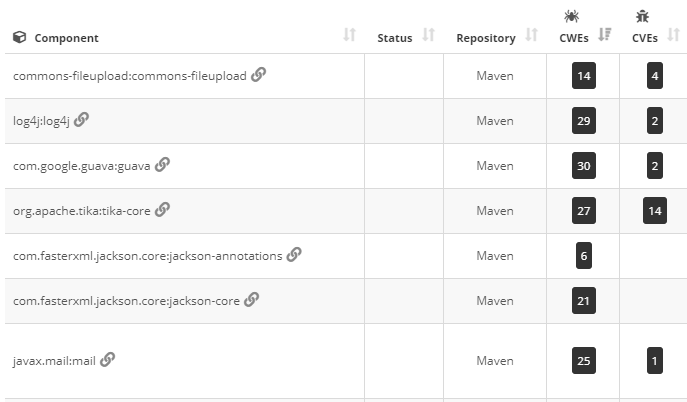Screen dimensions: 687x402
Task: Click the 30 CWEs badge for guava
Action: coord(584,166)
